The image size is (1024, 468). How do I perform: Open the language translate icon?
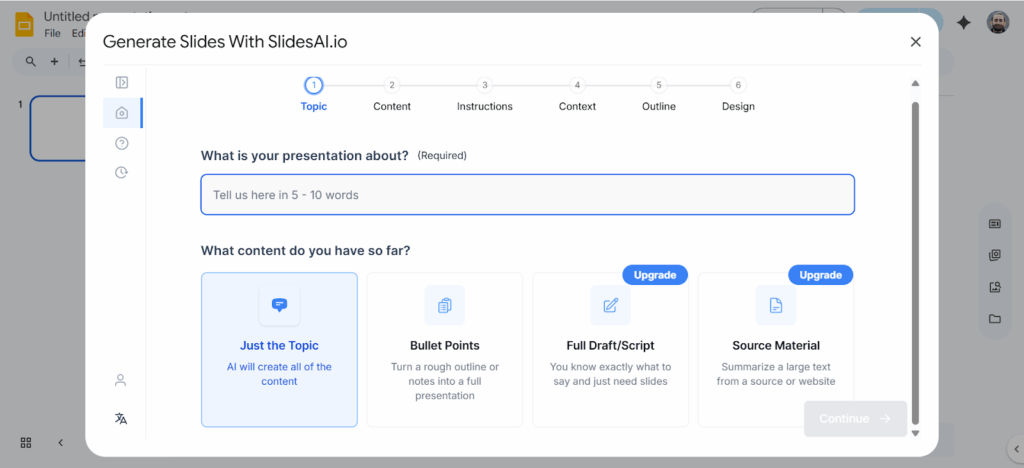[x=121, y=418]
